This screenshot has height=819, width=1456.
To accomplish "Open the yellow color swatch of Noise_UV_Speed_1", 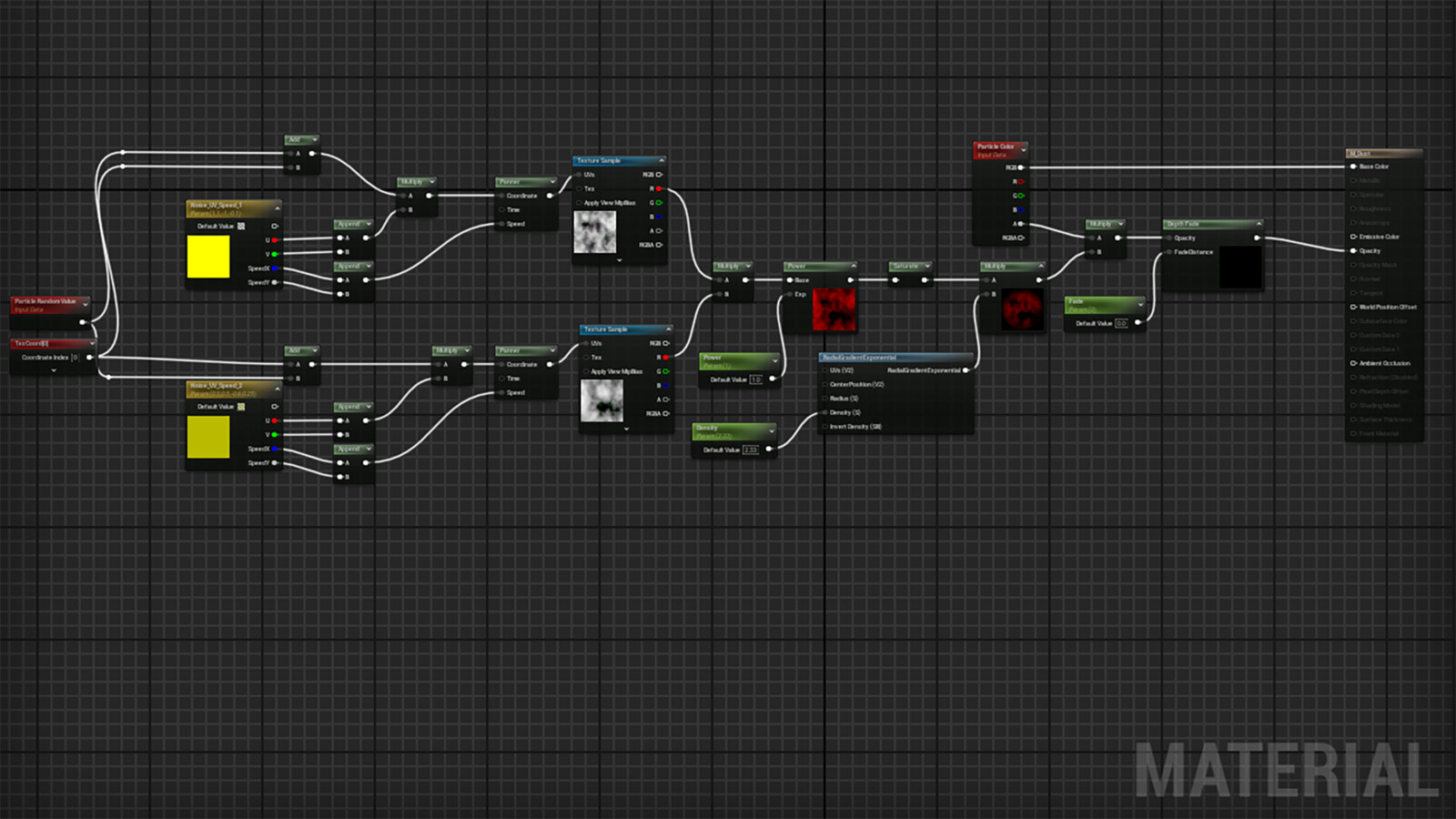I will (x=208, y=257).
